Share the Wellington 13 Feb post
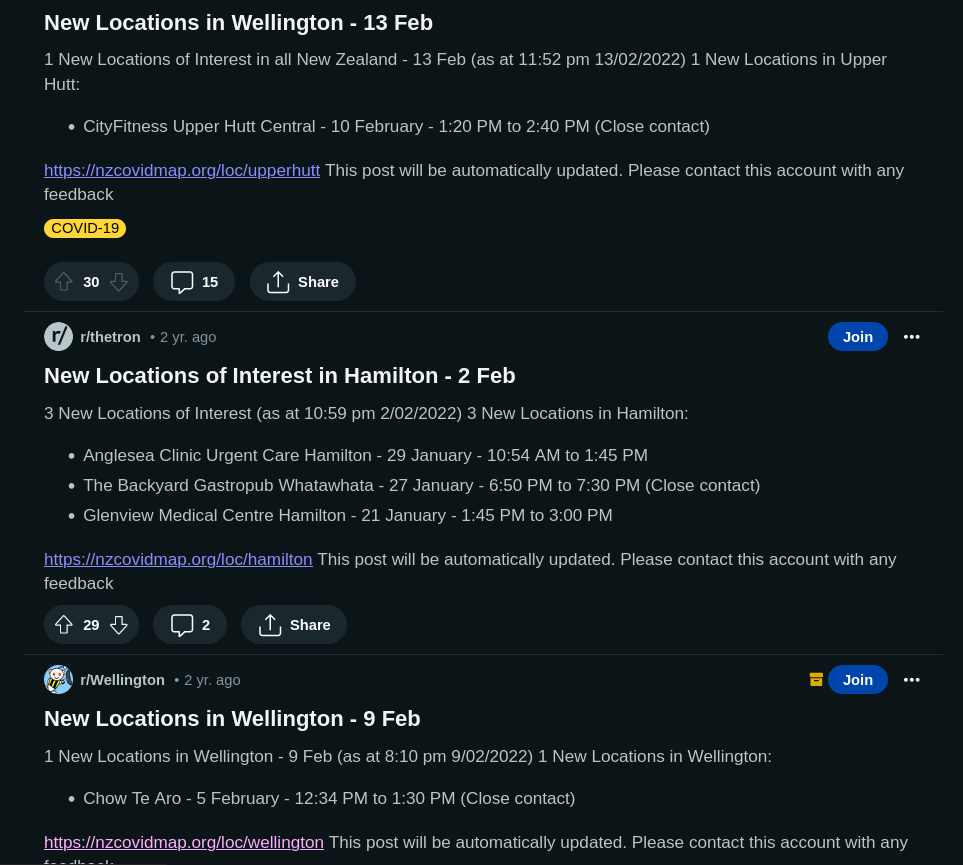Screen dimensions: 963x865 click(x=303, y=282)
